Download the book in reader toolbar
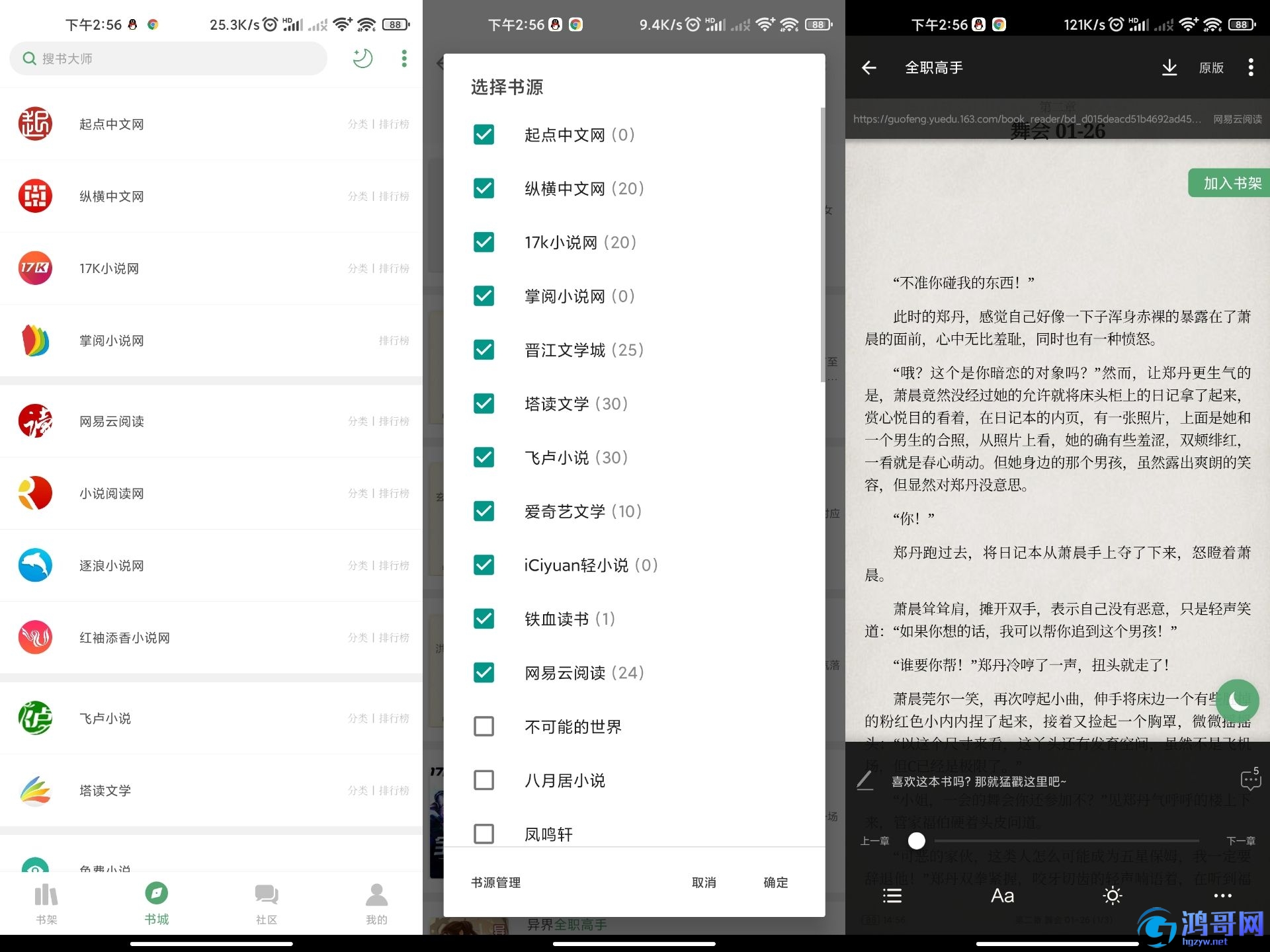 click(1169, 67)
